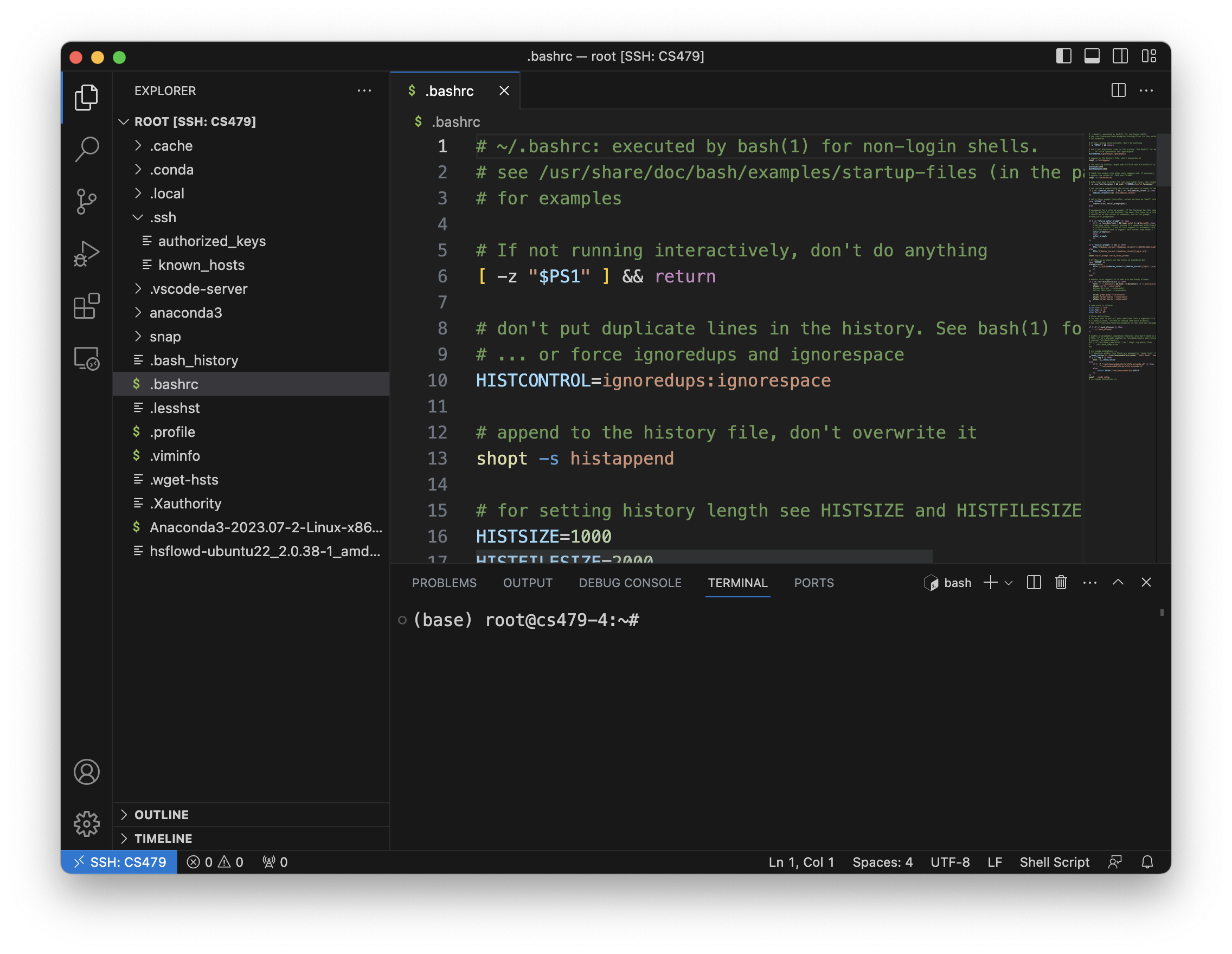This screenshot has height=954, width=1232.
Task: Switch to the PROBLEMS tab
Action: click(444, 583)
